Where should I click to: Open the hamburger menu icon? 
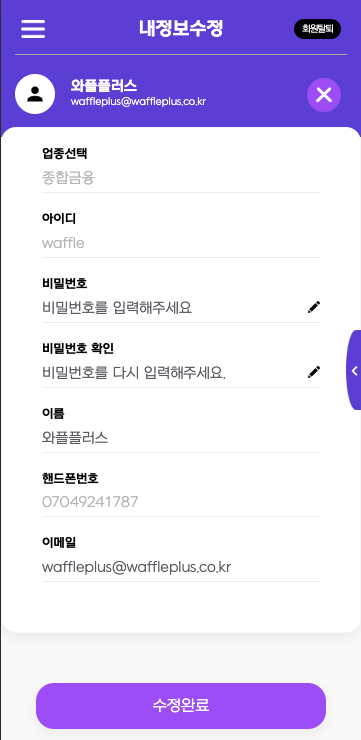pos(33,29)
